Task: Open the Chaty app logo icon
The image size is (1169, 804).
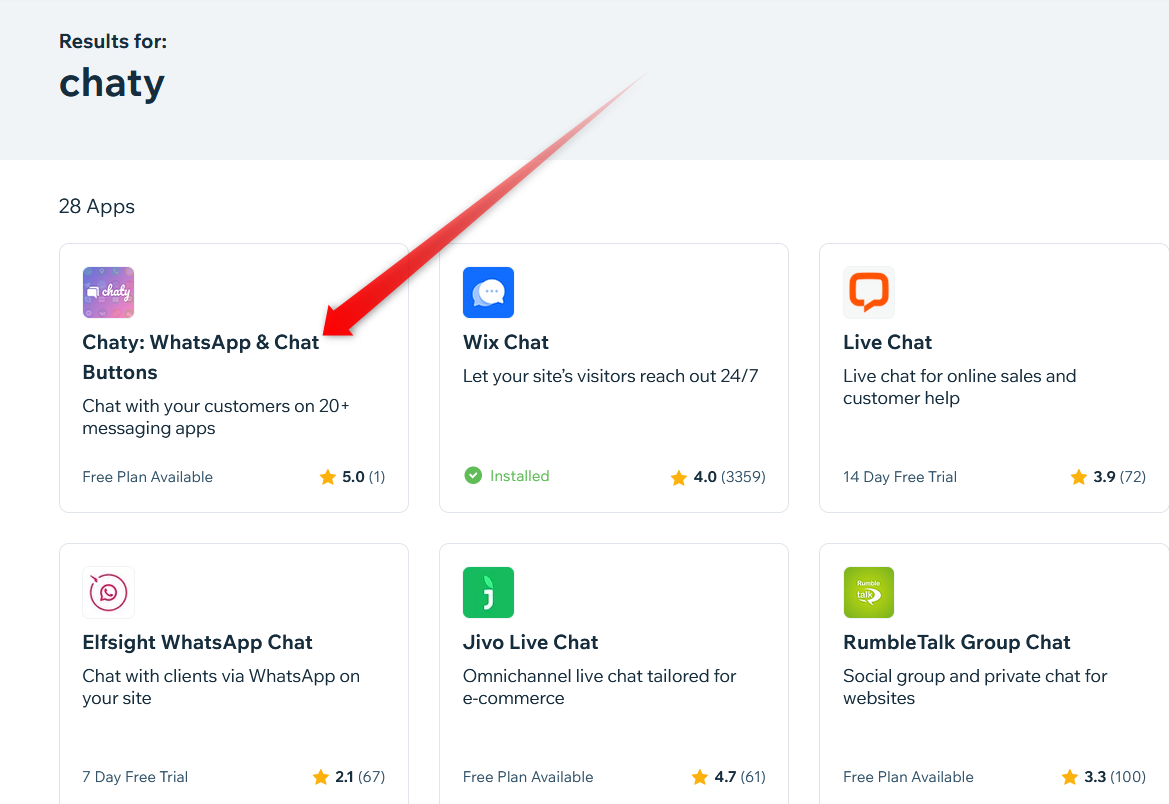Action: click(108, 292)
